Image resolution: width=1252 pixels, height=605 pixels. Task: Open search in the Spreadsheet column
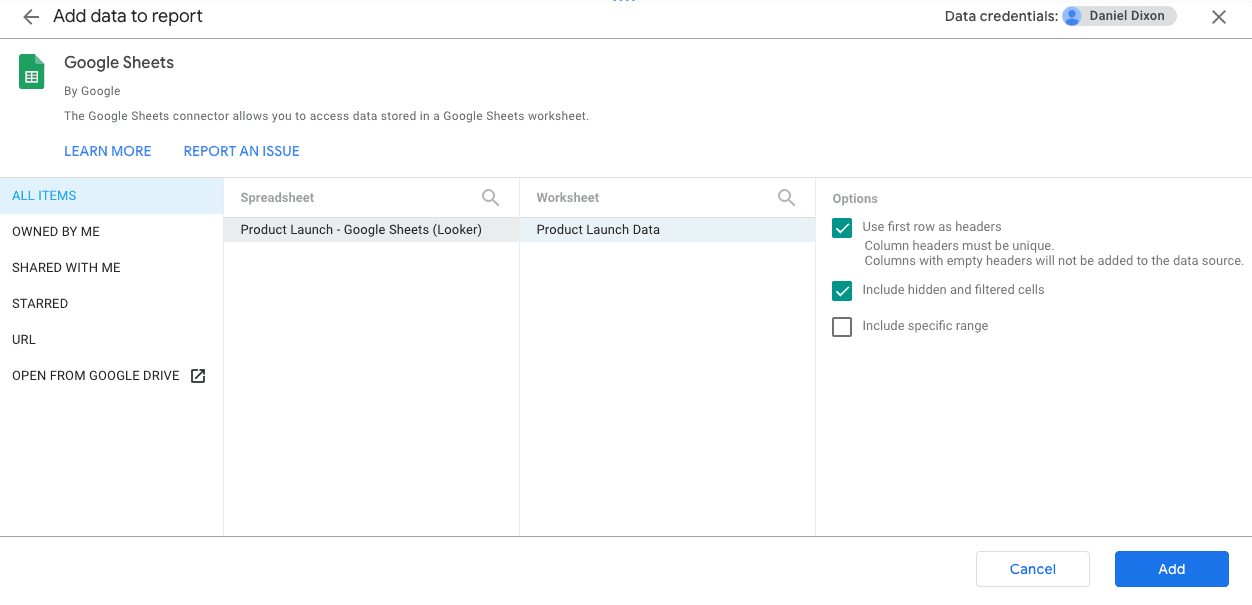[x=490, y=198]
